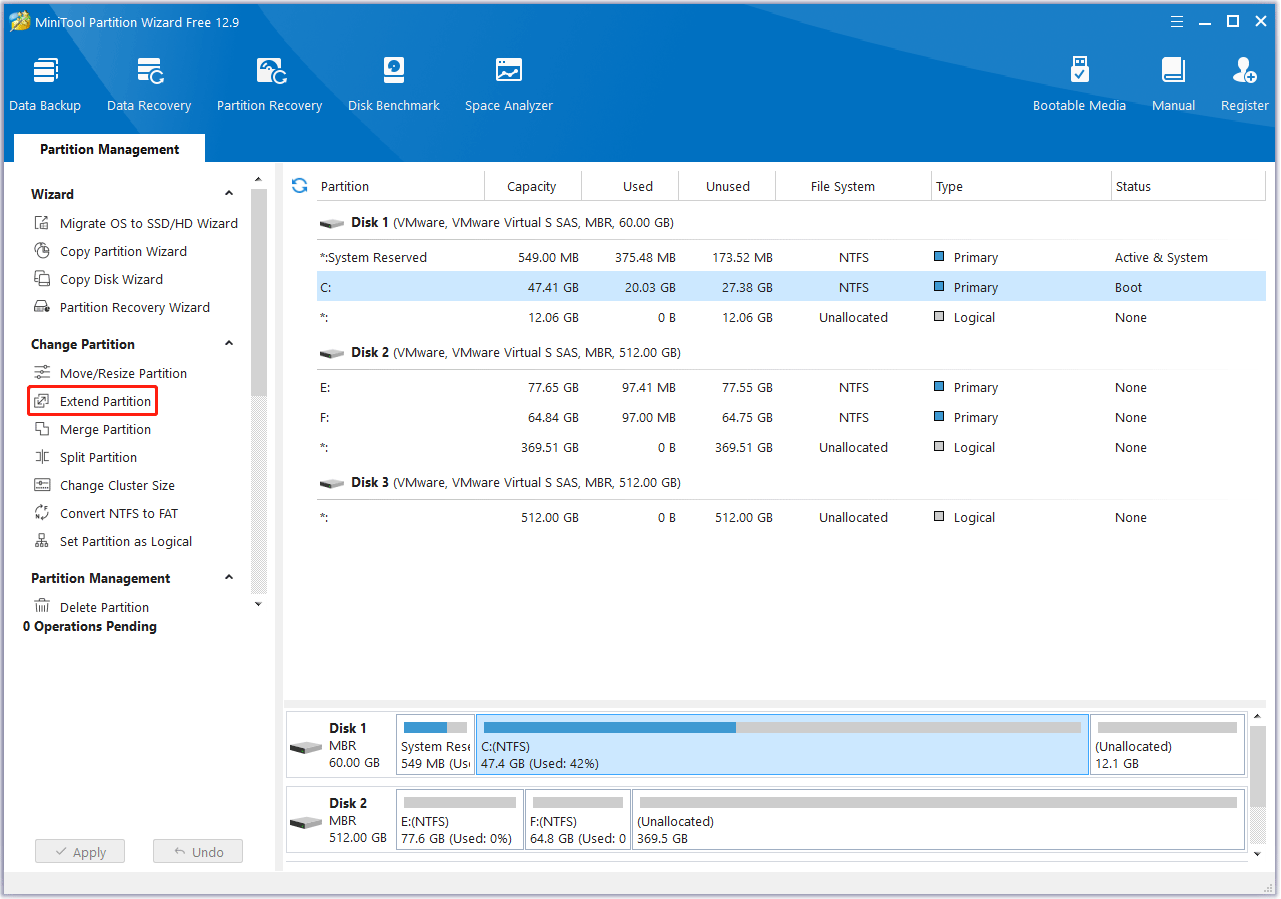Open the Data Backup tool
This screenshot has width=1281, height=899.
[x=45, y=84]
